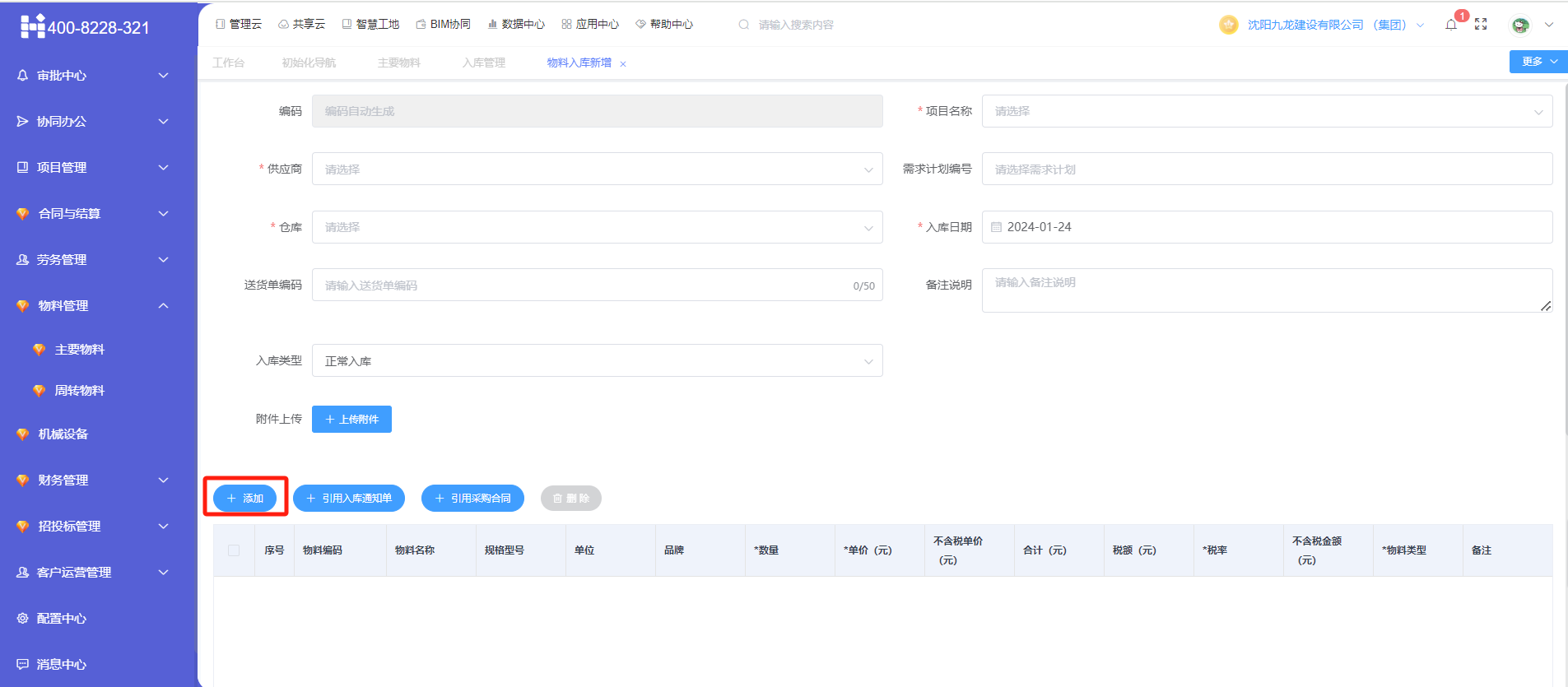Image resolution: width=1568 pixels, height=687 pixels.
Task: Click the person icon beside 客户运营管理
Action: pos(22,572)
